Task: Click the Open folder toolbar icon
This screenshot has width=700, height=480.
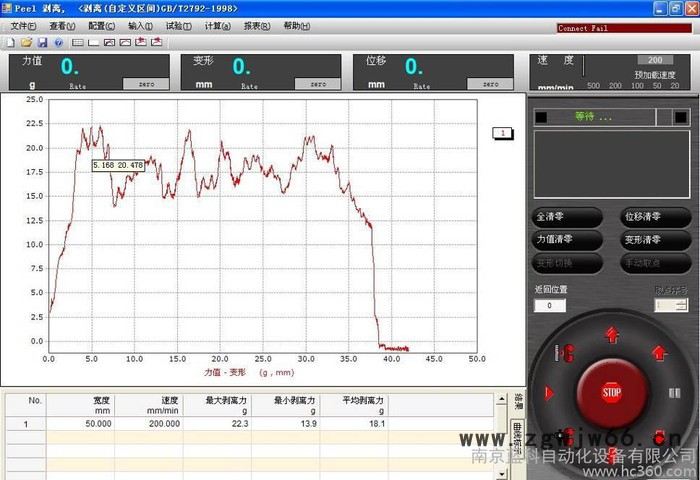Action: (x=26, y=43)
